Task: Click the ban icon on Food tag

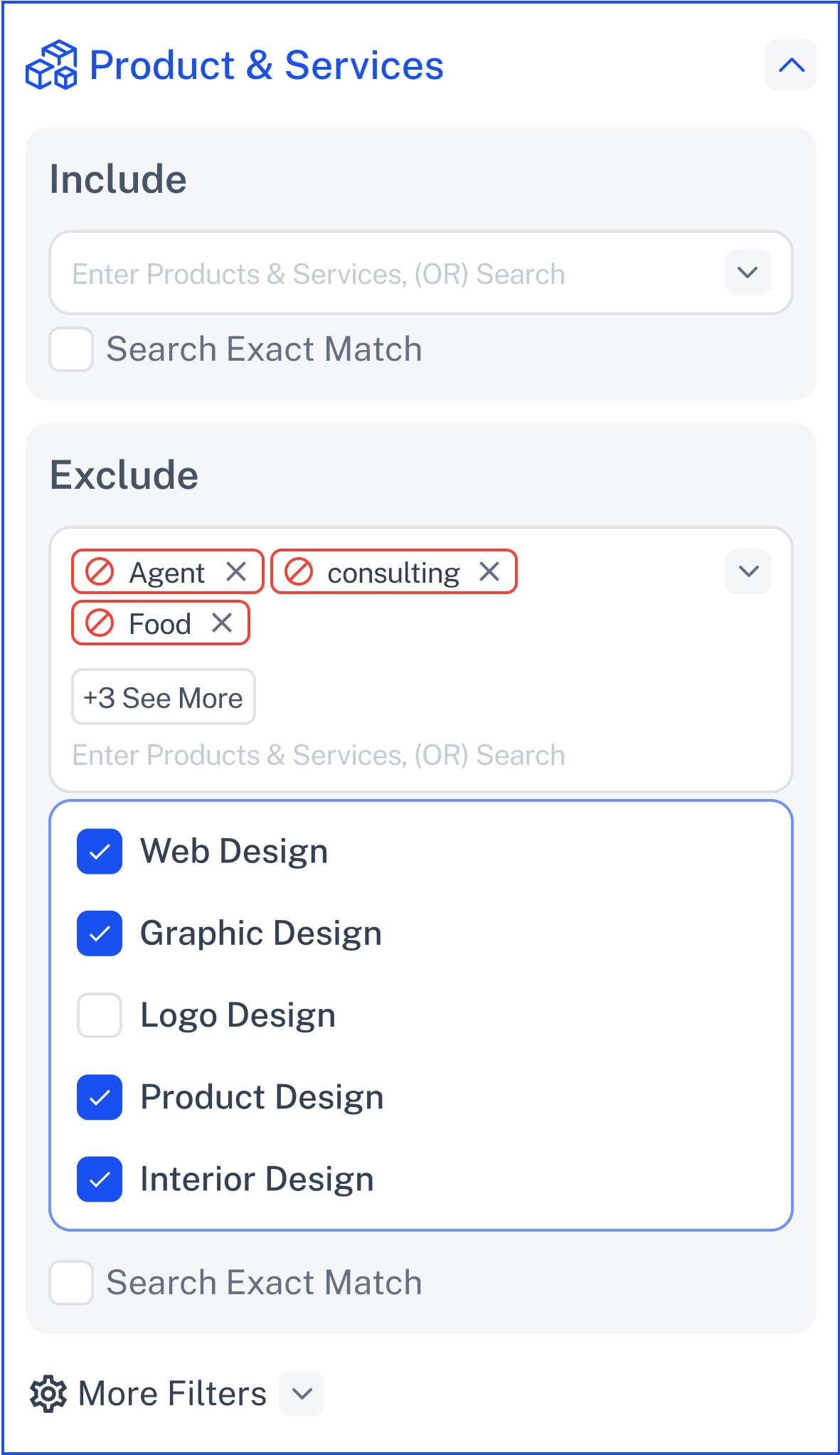Action: point(100,623)
